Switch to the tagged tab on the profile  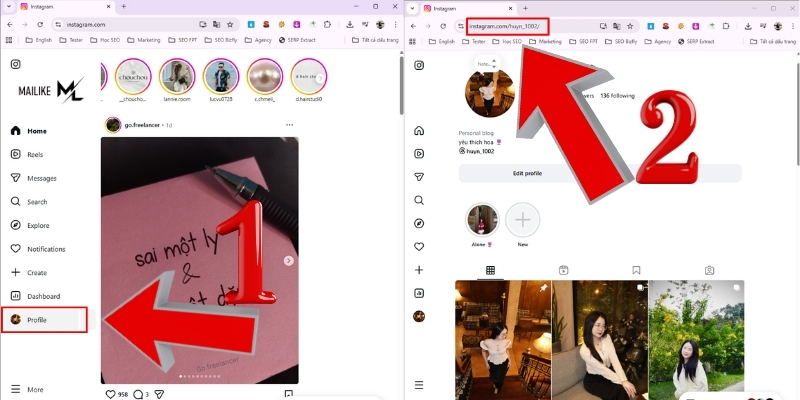pyautogui.click(x=709, y=270)
